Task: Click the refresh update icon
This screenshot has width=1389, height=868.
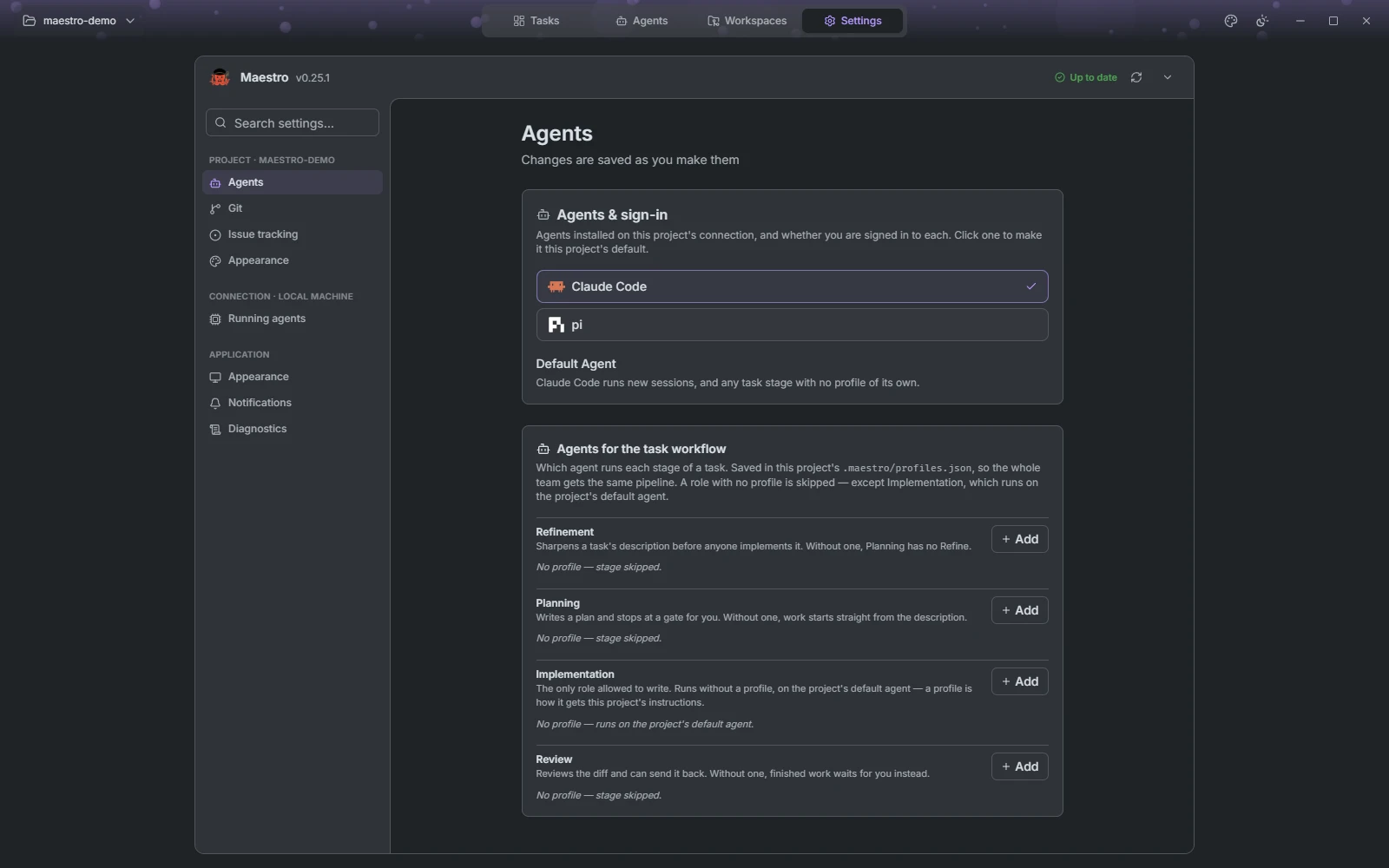Action: [x=1136, y=77]
